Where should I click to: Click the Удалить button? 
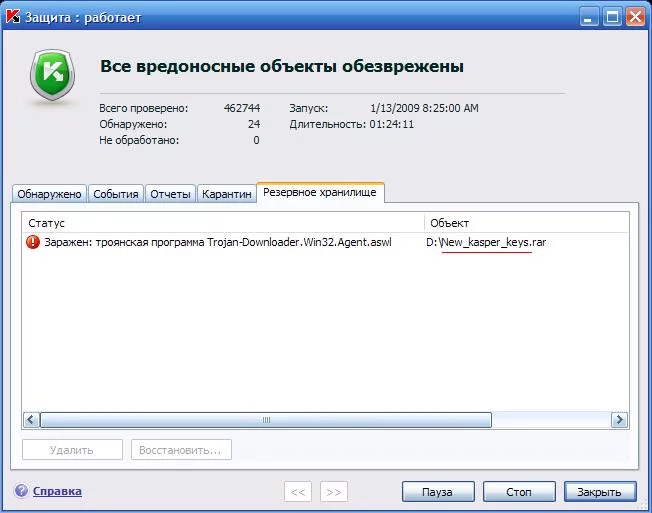point(72,450)
